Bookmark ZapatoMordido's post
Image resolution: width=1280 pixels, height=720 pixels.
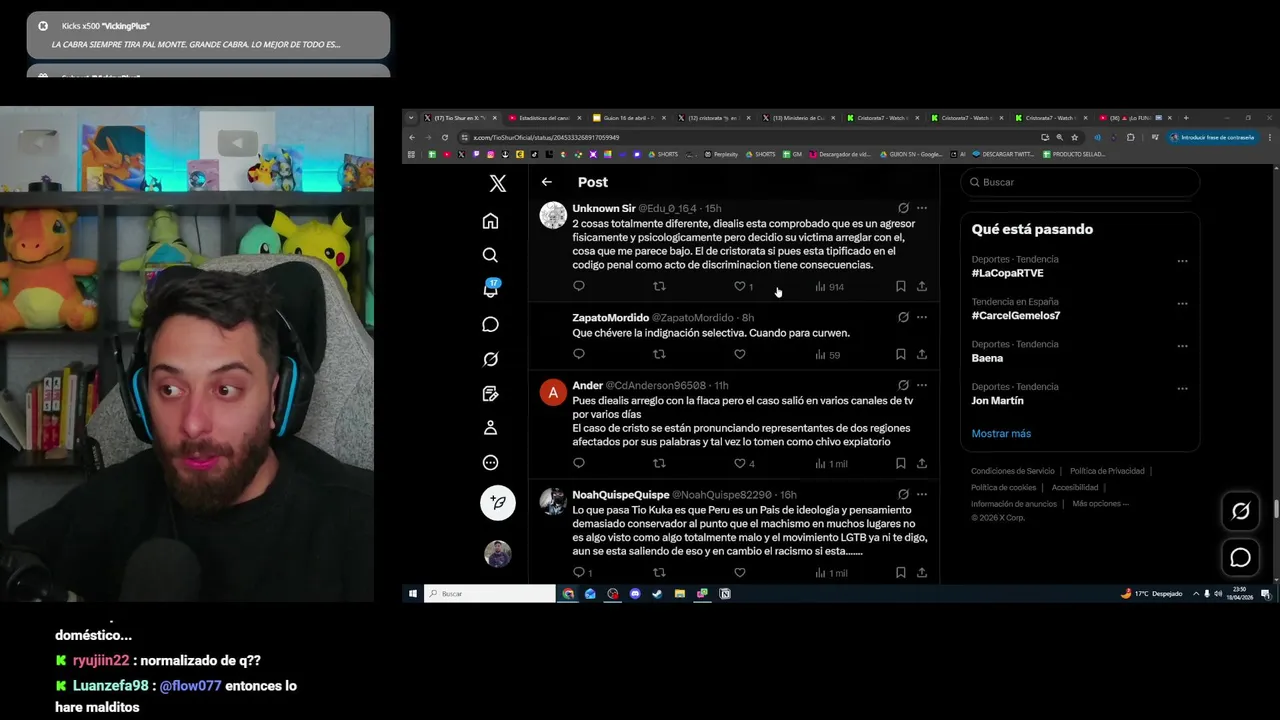pos(900,354)
